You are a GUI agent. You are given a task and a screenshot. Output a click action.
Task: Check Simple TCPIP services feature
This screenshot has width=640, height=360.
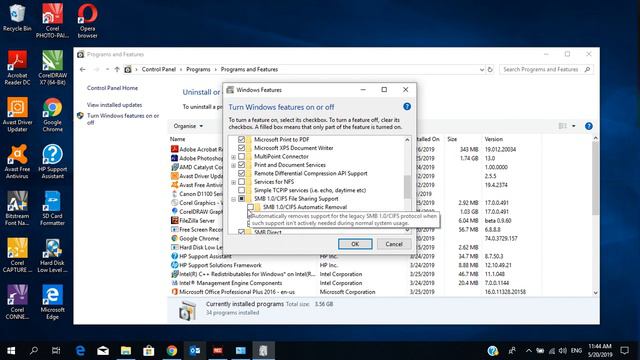pyautogui.click(x=241, y=190)
